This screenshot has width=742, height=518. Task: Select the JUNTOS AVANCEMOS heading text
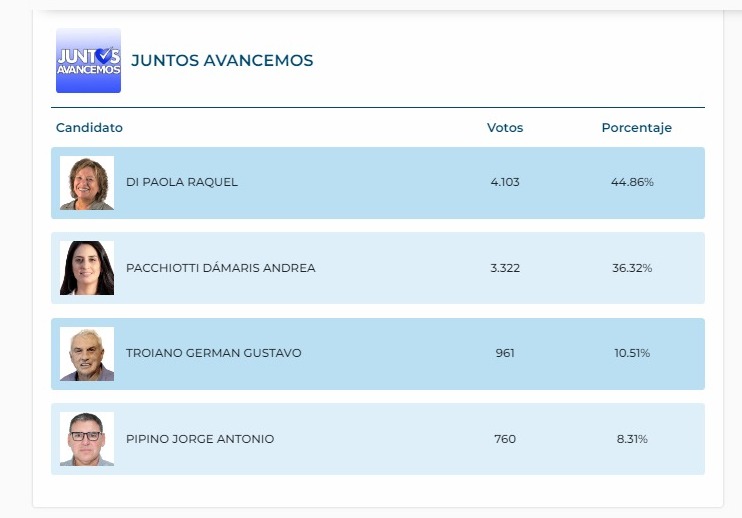pyautogui.click(x=222, y=61)
